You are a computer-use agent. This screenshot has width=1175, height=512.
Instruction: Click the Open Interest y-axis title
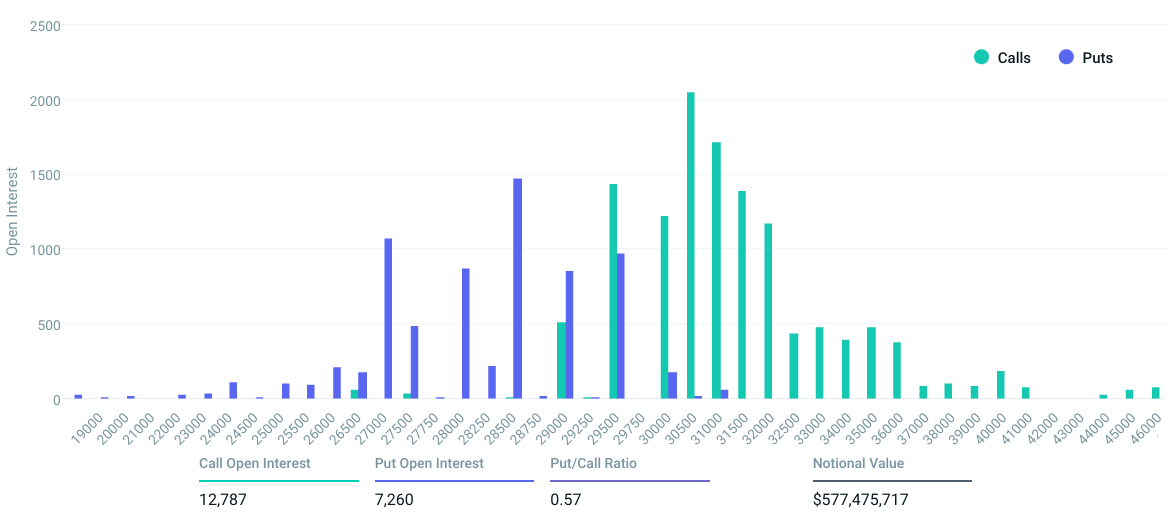coord(12,212)
